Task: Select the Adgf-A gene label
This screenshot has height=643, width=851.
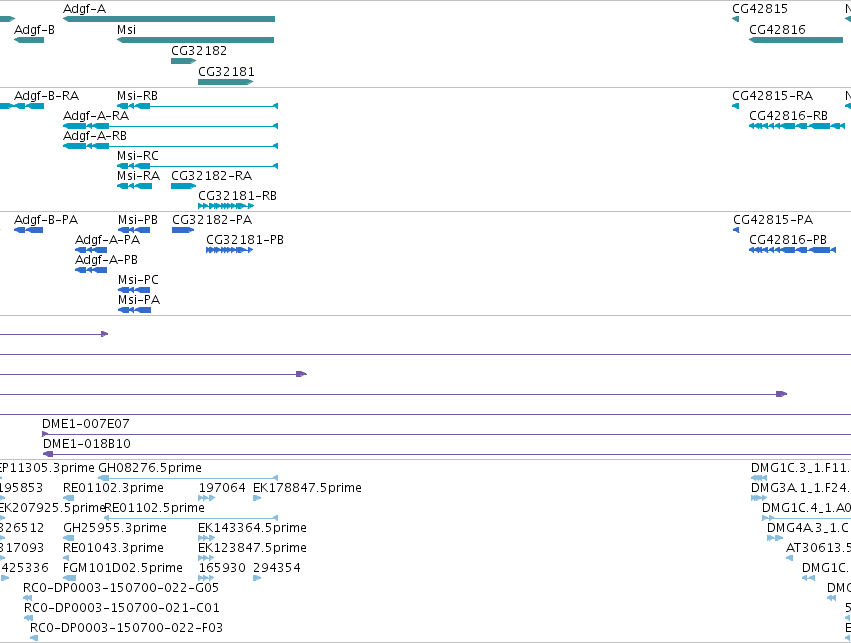Action: 85,9
